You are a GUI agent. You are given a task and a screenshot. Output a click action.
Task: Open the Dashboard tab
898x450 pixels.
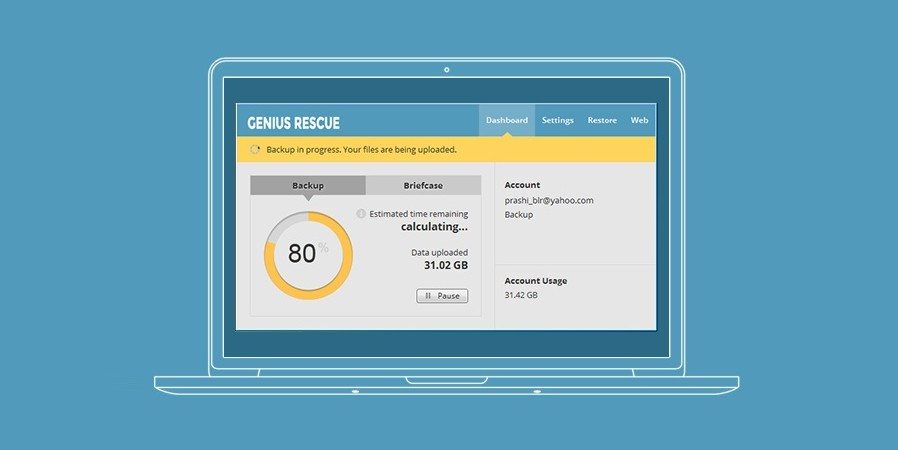click(506, 121)
